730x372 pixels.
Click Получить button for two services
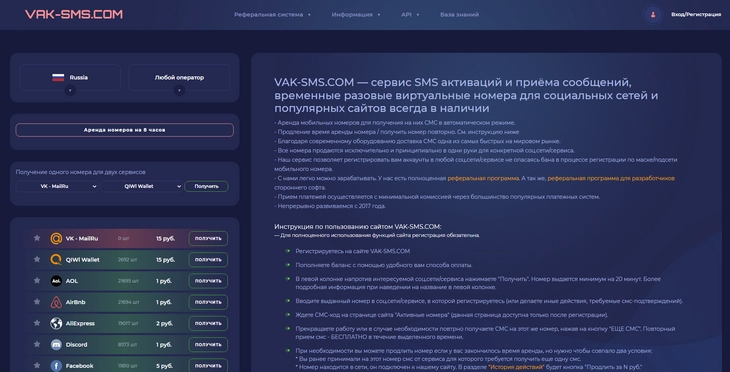pyautogui.click(x=206, y=186)
